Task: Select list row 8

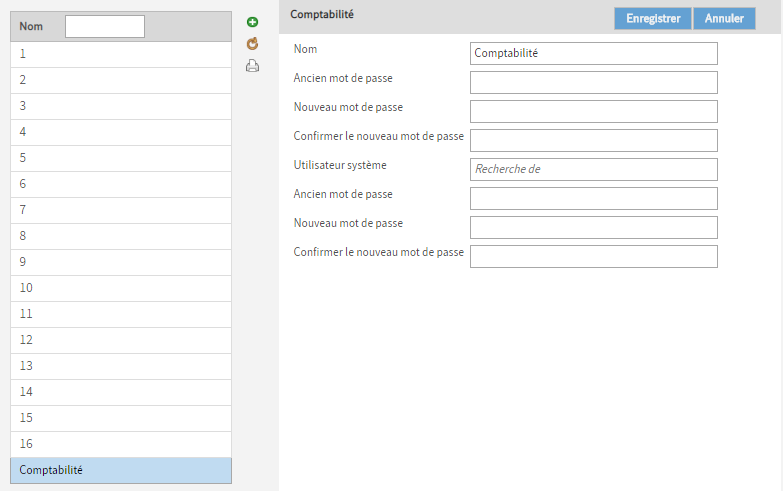Action: tap(121, 236)
